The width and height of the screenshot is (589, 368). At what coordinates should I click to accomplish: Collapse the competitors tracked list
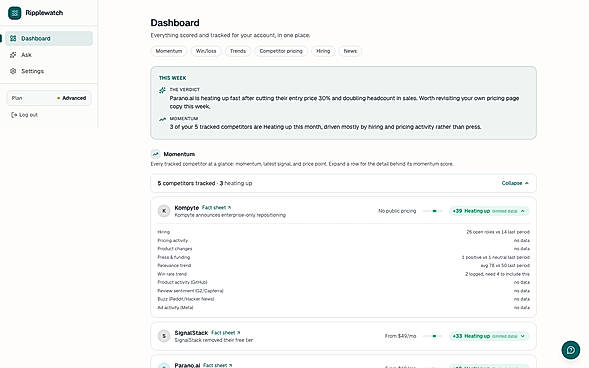point(515,183)
